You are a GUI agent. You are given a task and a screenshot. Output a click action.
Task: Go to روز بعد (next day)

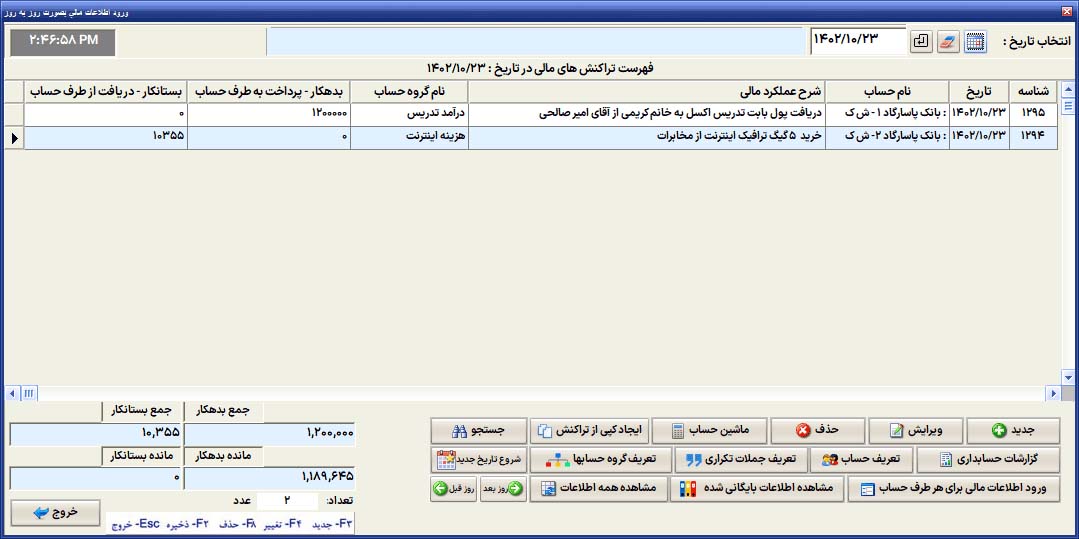pos(502,489)
